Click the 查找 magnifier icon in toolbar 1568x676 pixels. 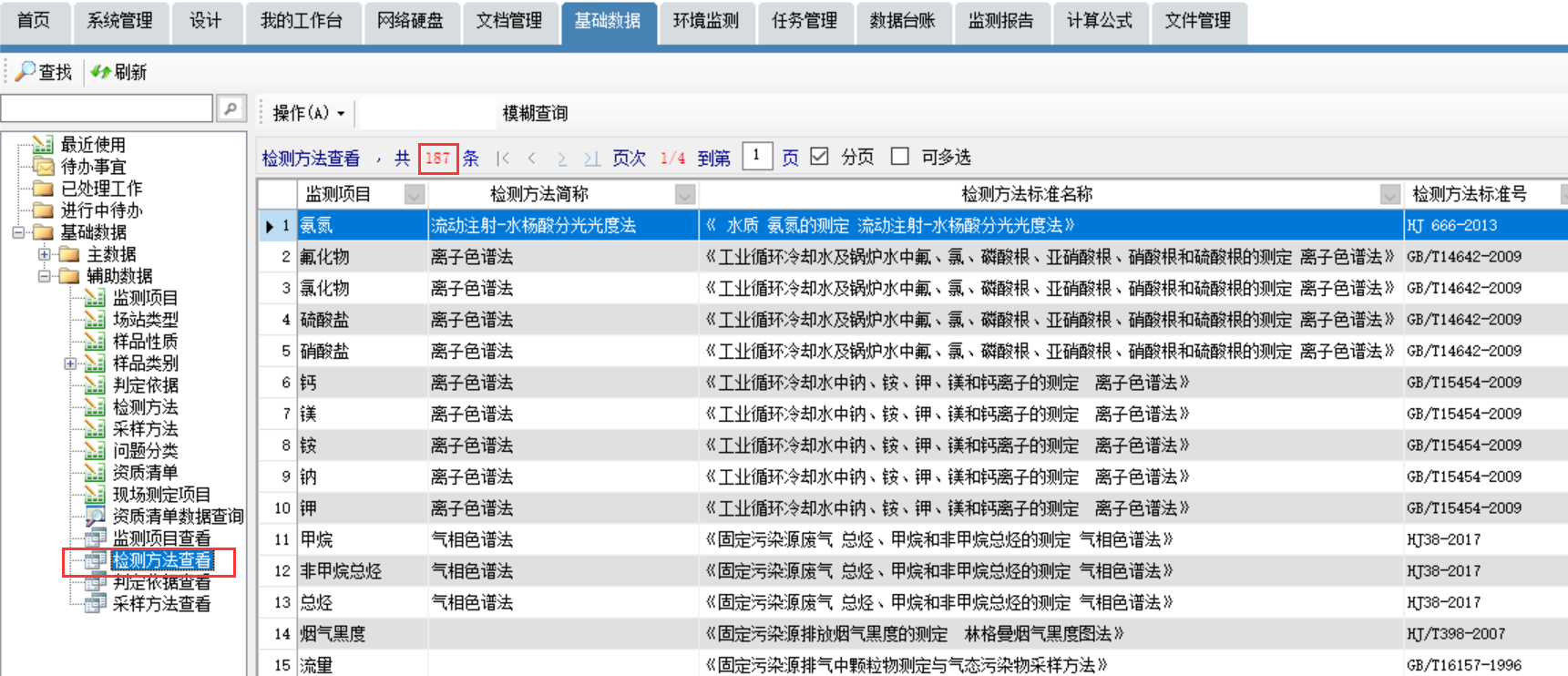(x=26, y=71)
